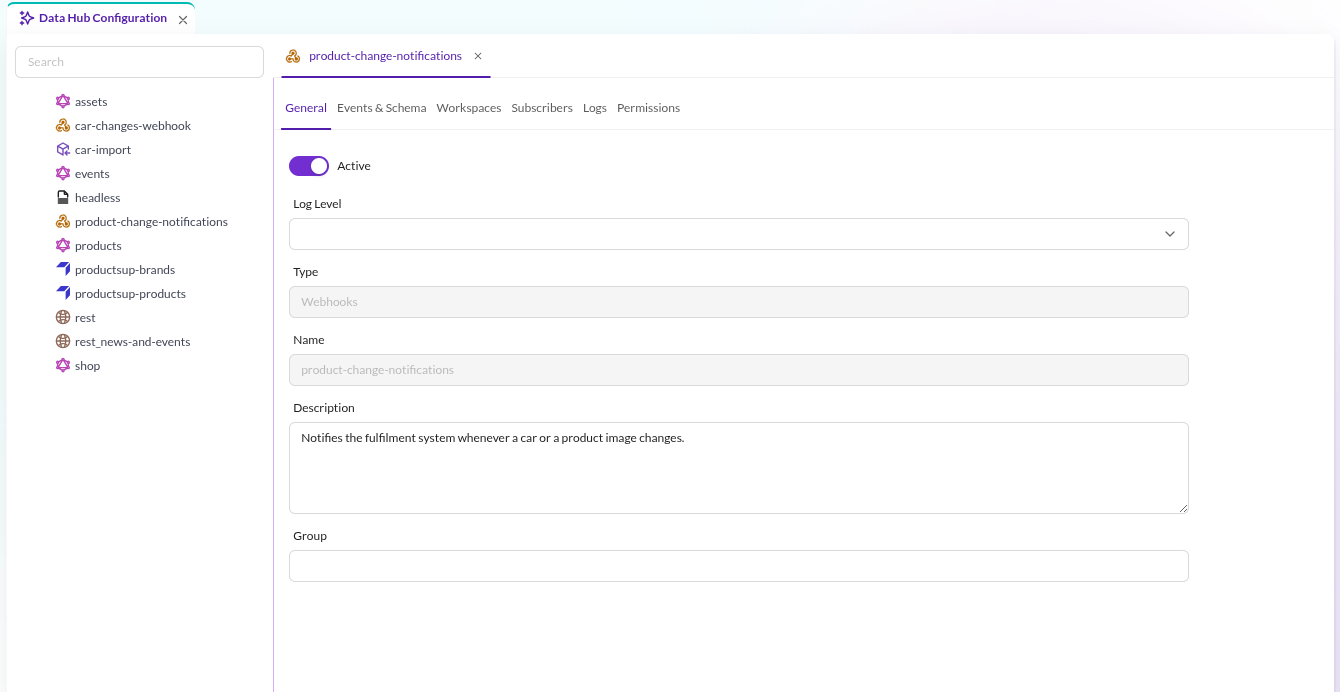Image resolution: width=1340 pixels, height=692 pixels.
Task: Click the productsup-brands icon
Action: [x=63, y=270]
